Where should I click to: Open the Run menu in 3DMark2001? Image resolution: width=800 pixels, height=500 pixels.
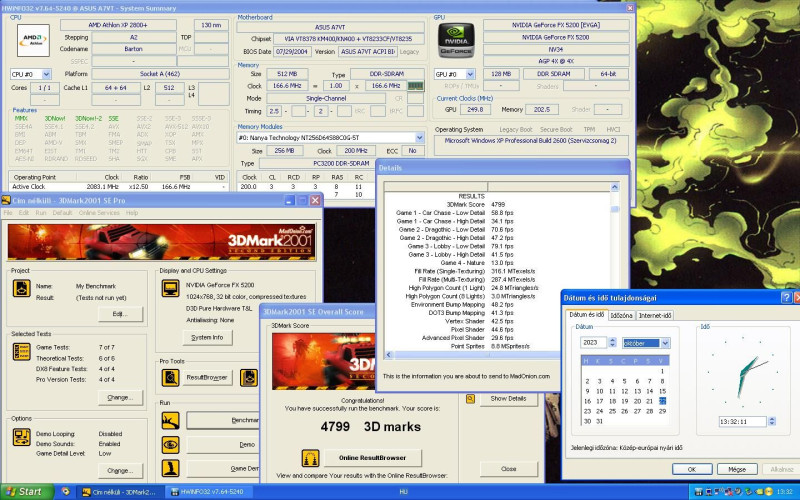(41, 213)
